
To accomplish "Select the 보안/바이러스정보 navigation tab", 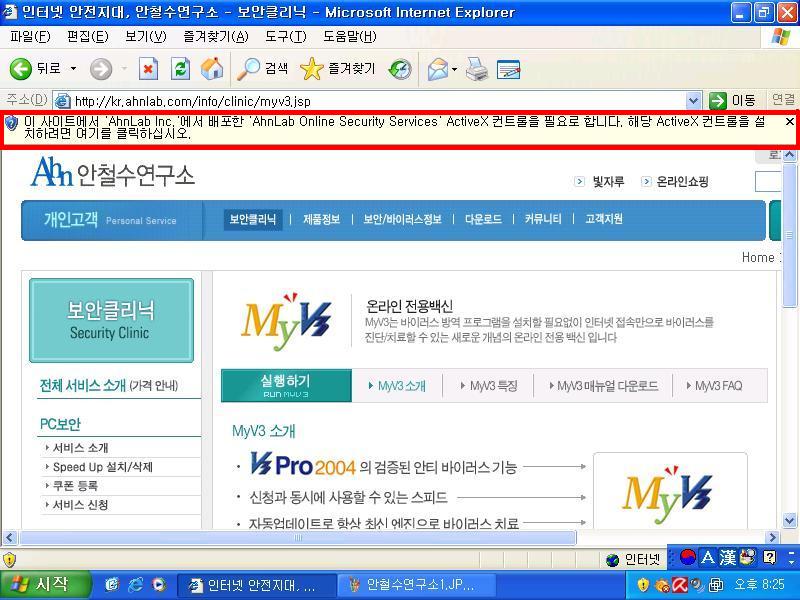I will (x=402, y=219).
